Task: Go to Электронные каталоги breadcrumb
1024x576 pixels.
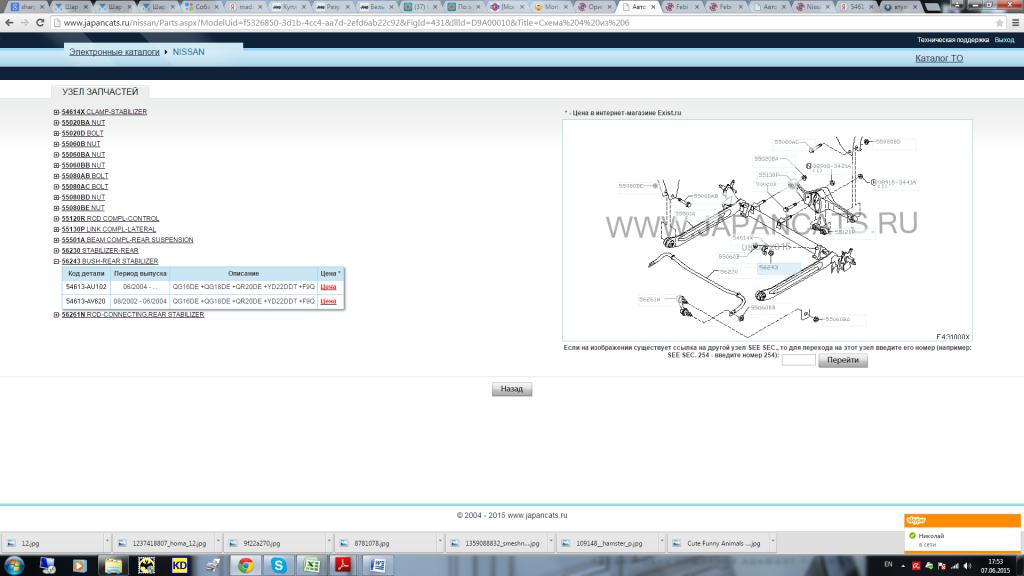Action: coord(114,52)
